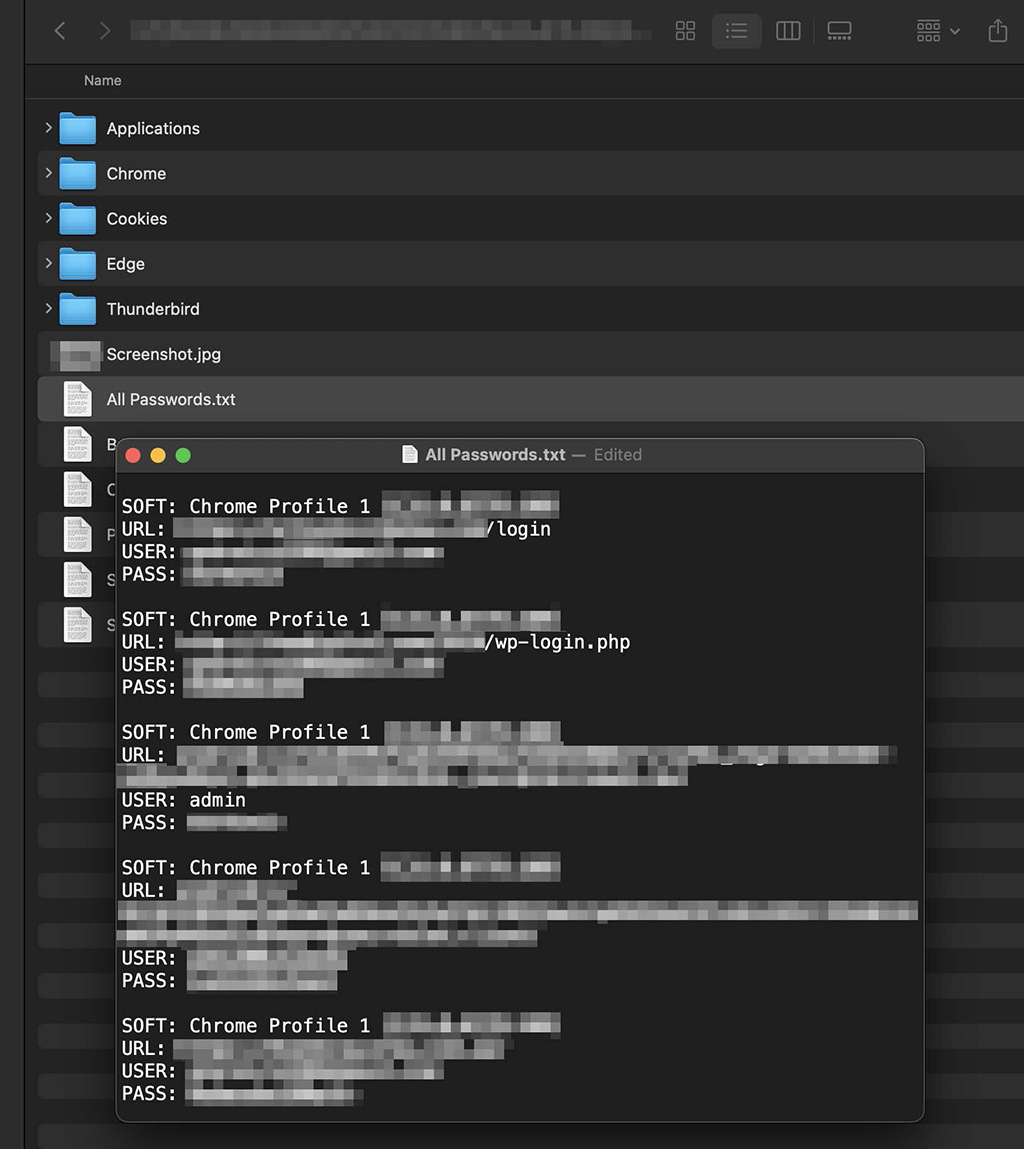Expand the Chrome folder

(48, 173)
